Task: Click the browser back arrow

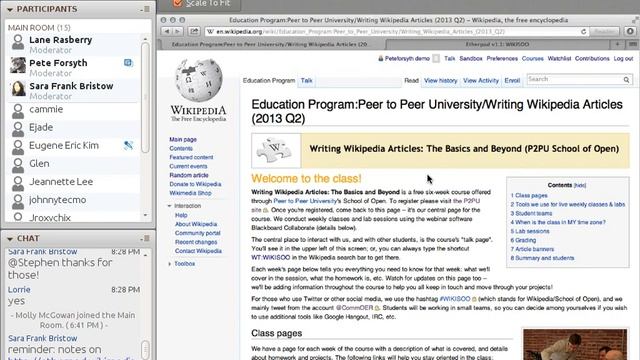Action: pyautogui.click(x=167, y=31)
